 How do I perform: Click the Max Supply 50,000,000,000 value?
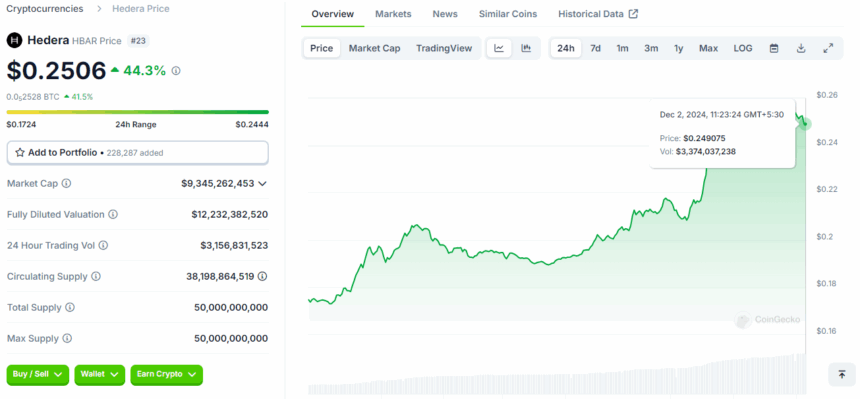pyautogui.click(x=231, y=339)
